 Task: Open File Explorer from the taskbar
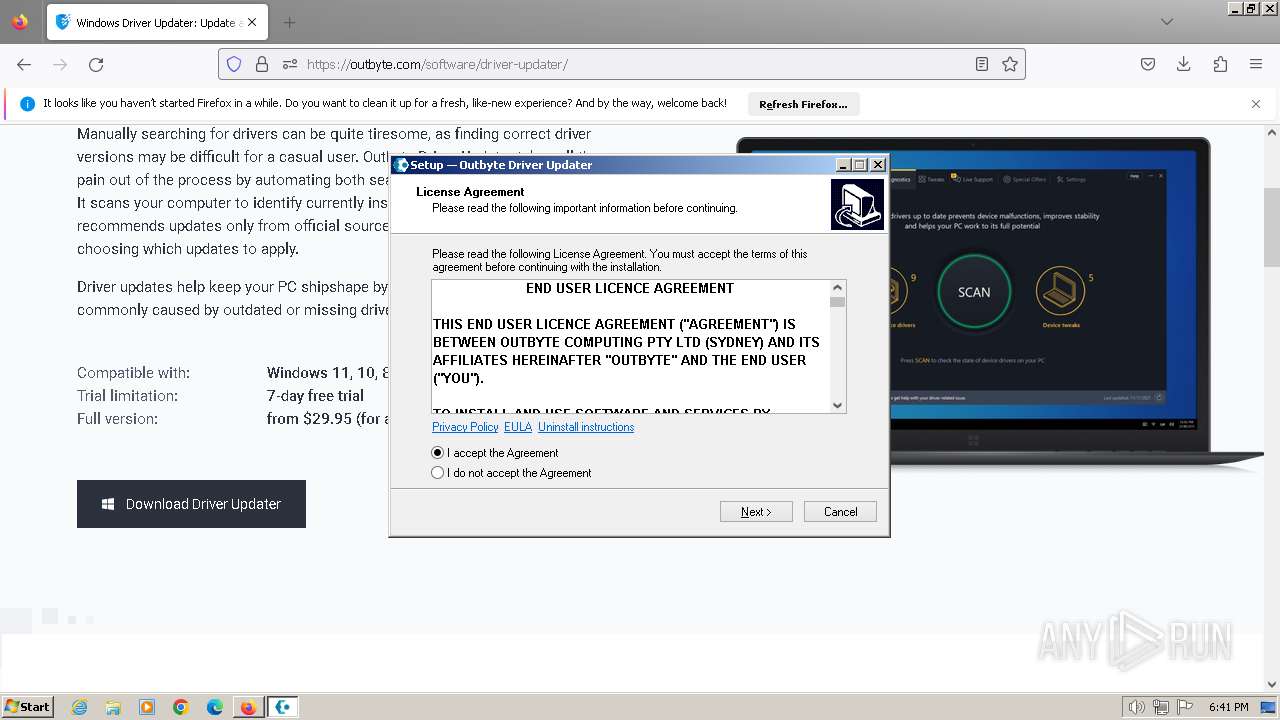tap(113, 707)
